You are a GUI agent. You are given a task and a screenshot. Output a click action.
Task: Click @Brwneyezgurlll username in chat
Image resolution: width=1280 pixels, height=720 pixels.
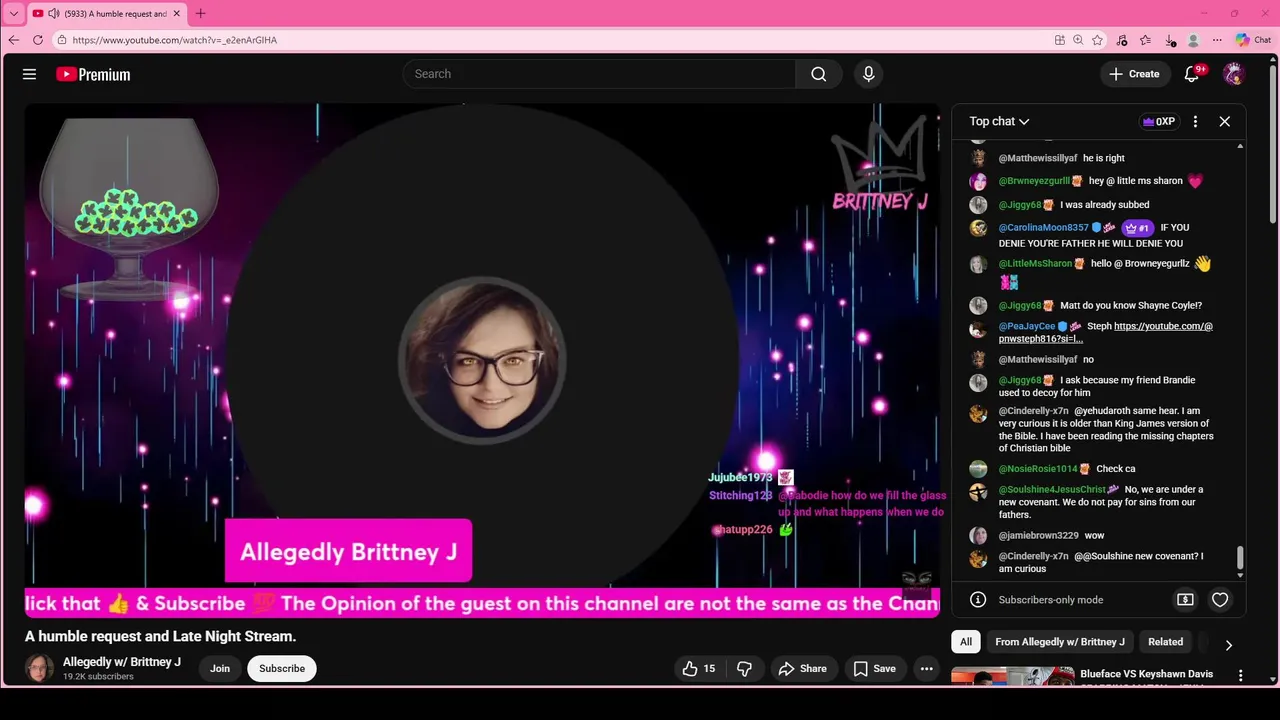point(1034,181)
